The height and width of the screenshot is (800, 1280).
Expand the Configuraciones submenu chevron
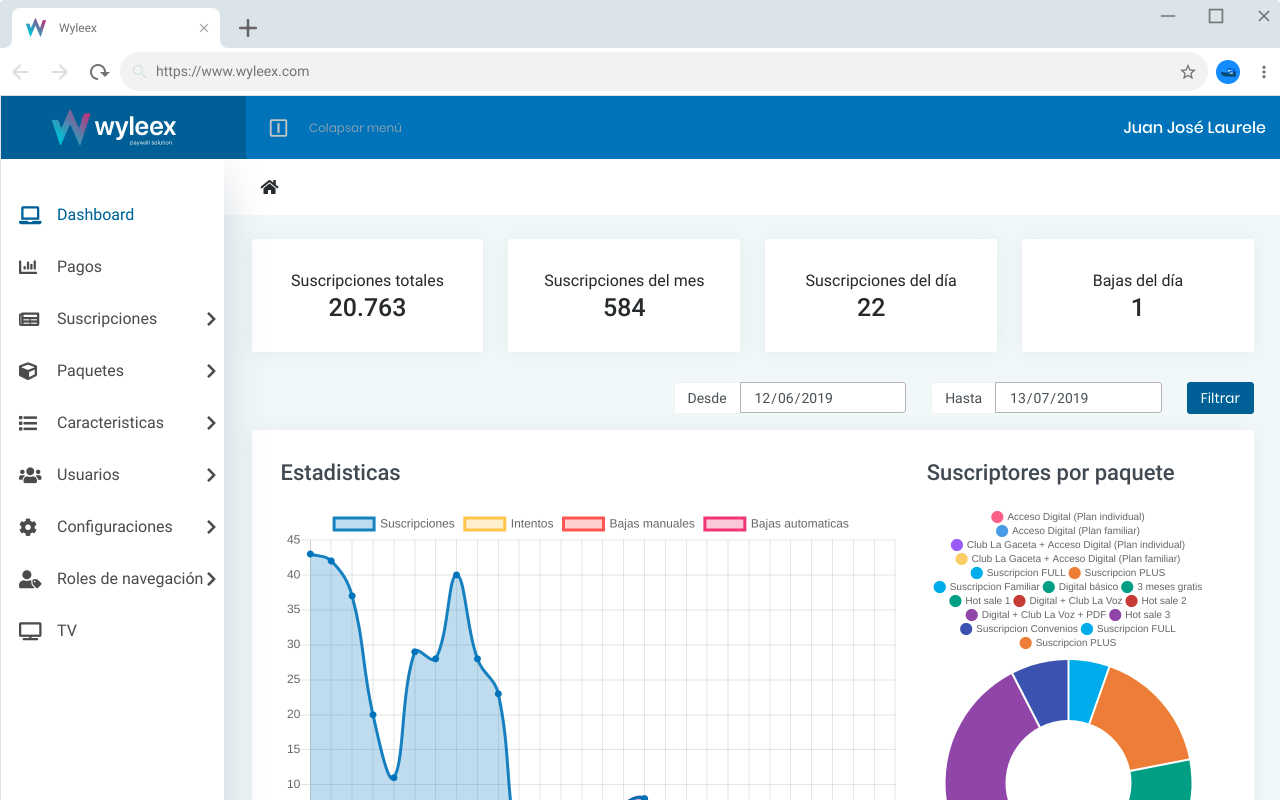[211, 527]
